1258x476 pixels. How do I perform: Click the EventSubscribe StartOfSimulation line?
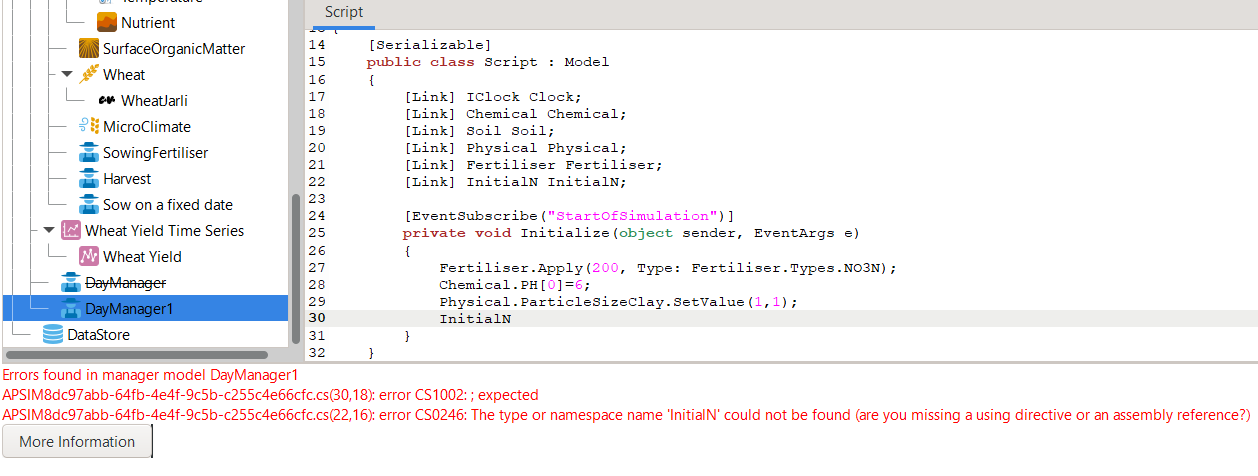569,215
